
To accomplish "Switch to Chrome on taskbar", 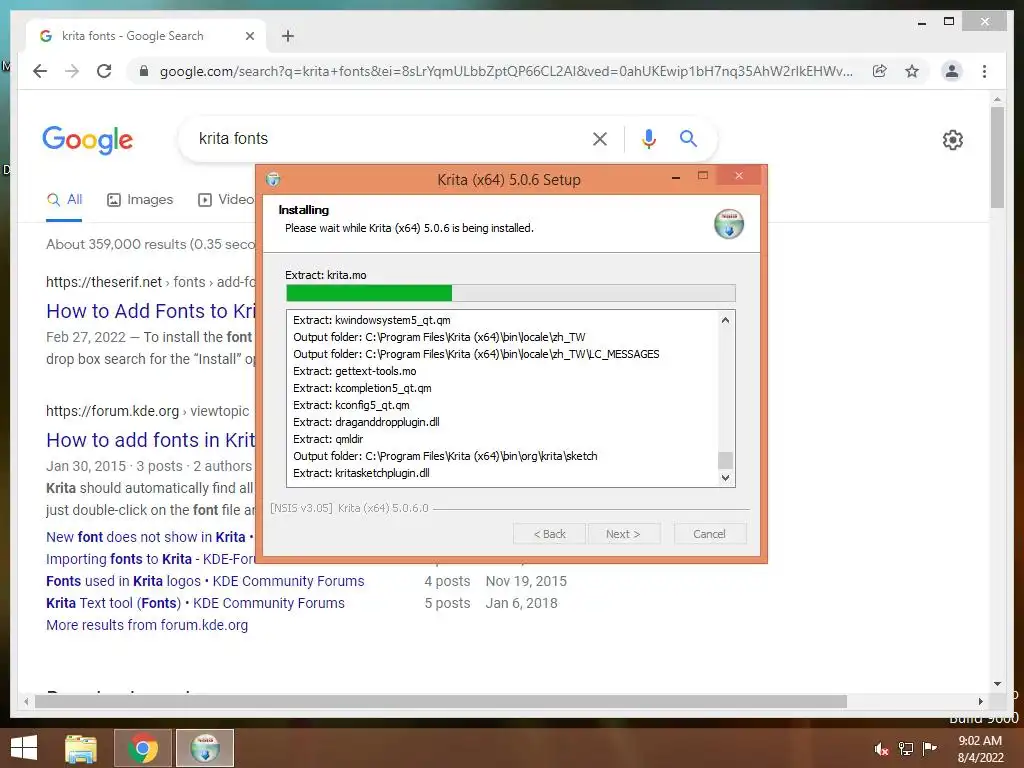I will [143, 748].
